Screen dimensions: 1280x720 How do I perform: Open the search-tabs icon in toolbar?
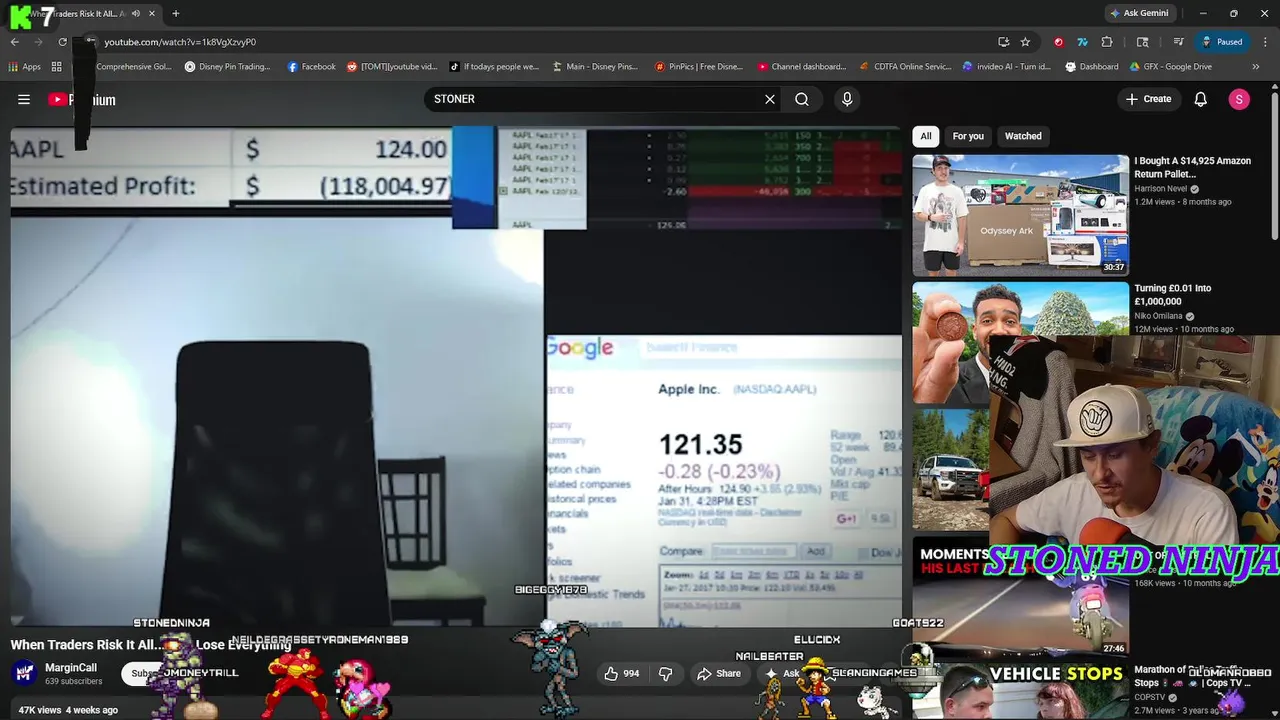[1143, 42]
